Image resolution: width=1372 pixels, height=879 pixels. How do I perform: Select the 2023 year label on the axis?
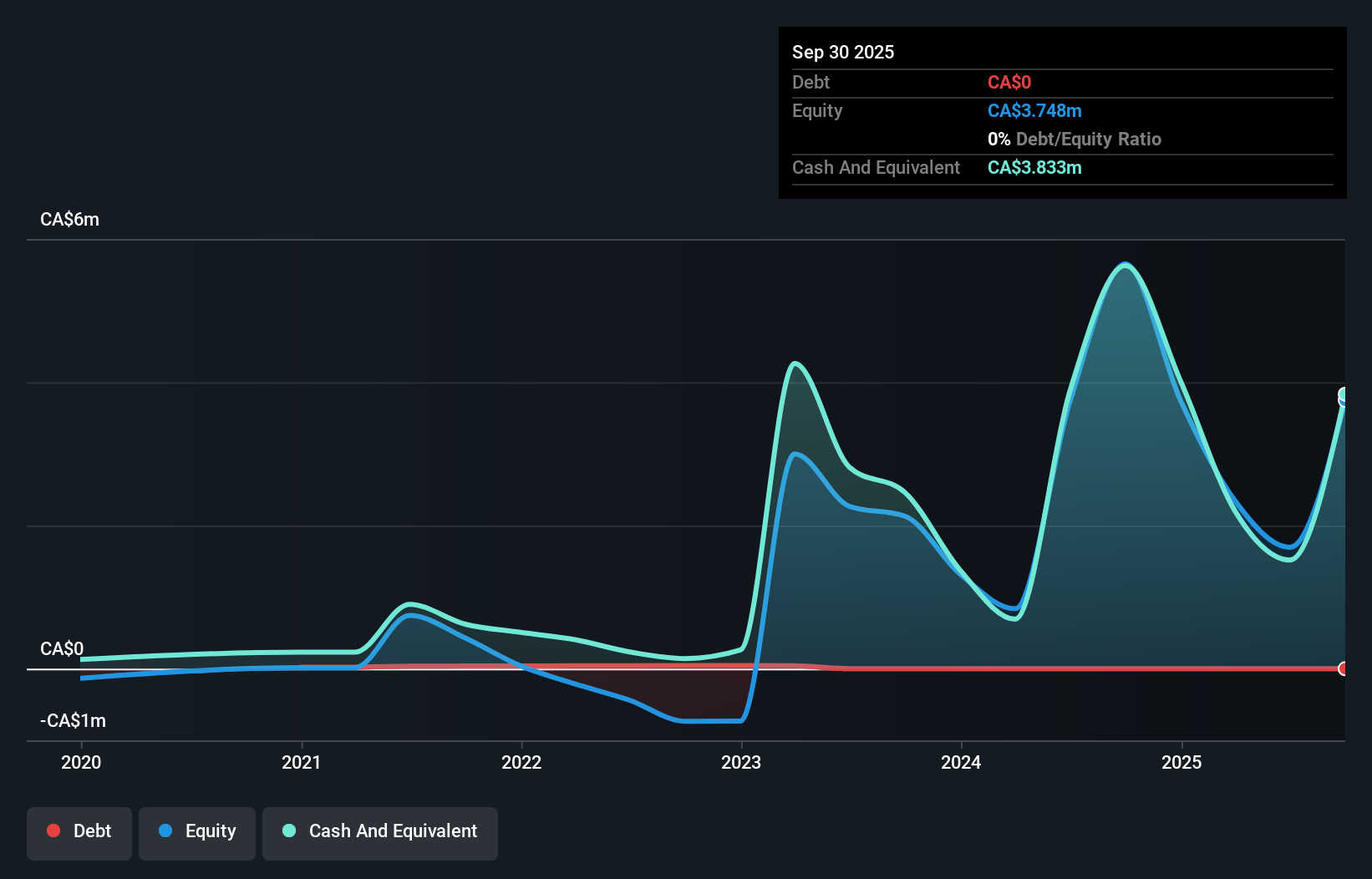[743, 762]
